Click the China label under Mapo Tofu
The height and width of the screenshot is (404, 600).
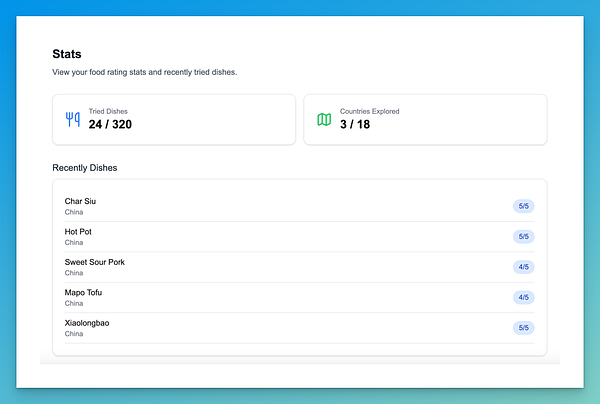pyautogui.click(x=74, y=303)
